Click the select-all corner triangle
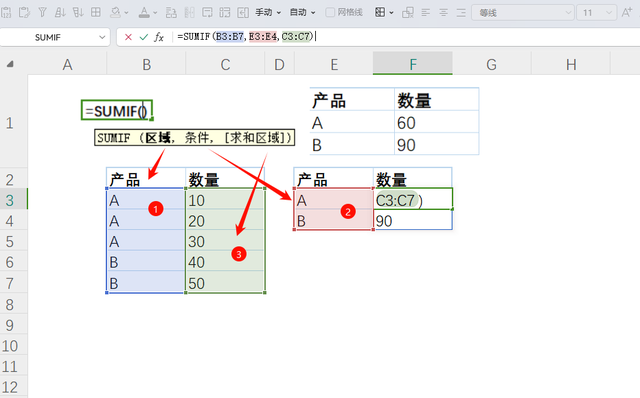Image resolution: width=640 pixels, height=398 pixels. point(10,64)
